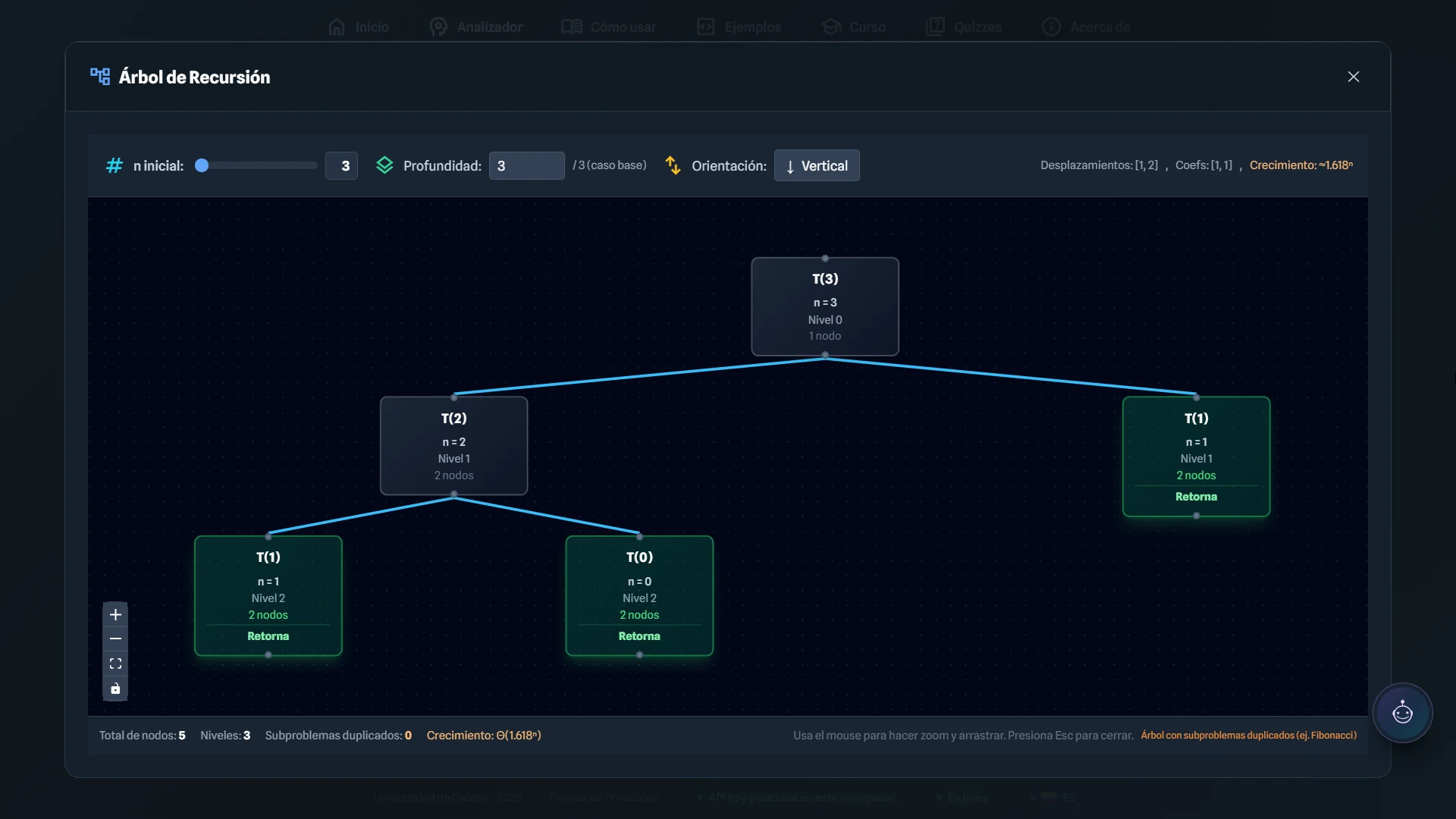This screenshot has width=1456, height=819.
Task: Click the hash icon next to n inicial
Action: coord(115,165)
